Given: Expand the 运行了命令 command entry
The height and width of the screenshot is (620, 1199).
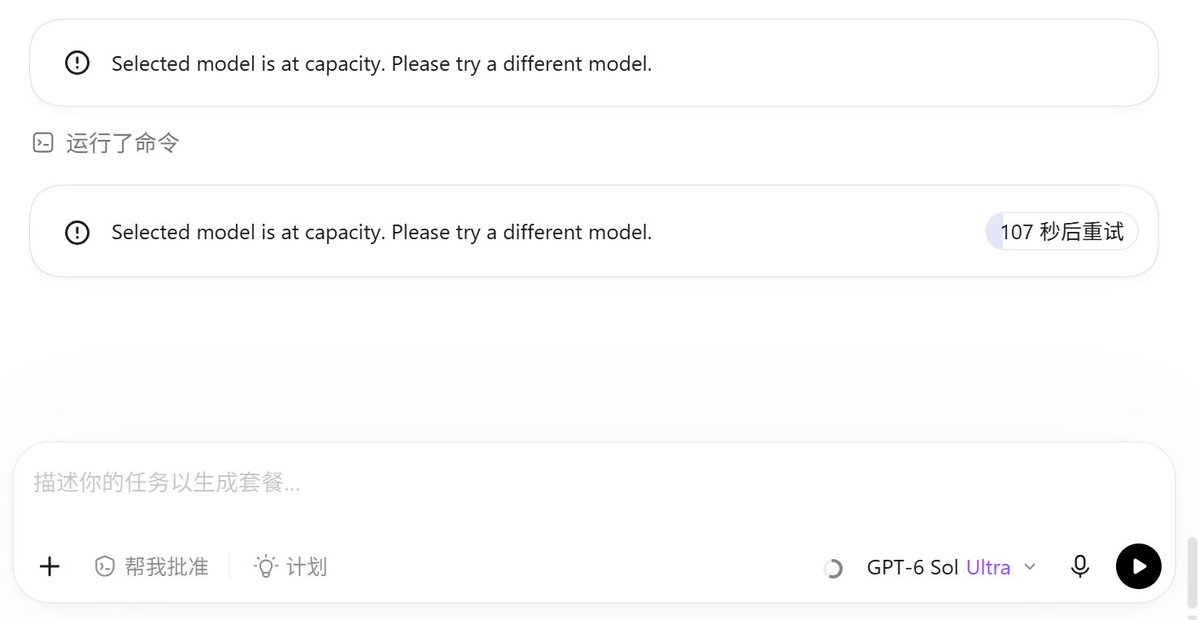Looking at the screenshot, I should coord(106,143).
